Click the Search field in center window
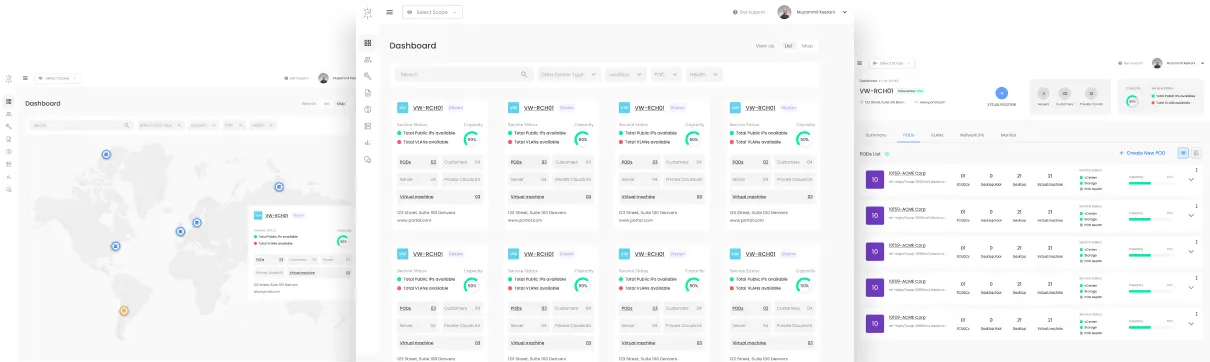Image resolution: width=1210 pixels, height=362 pixels. tap(463, 74)
